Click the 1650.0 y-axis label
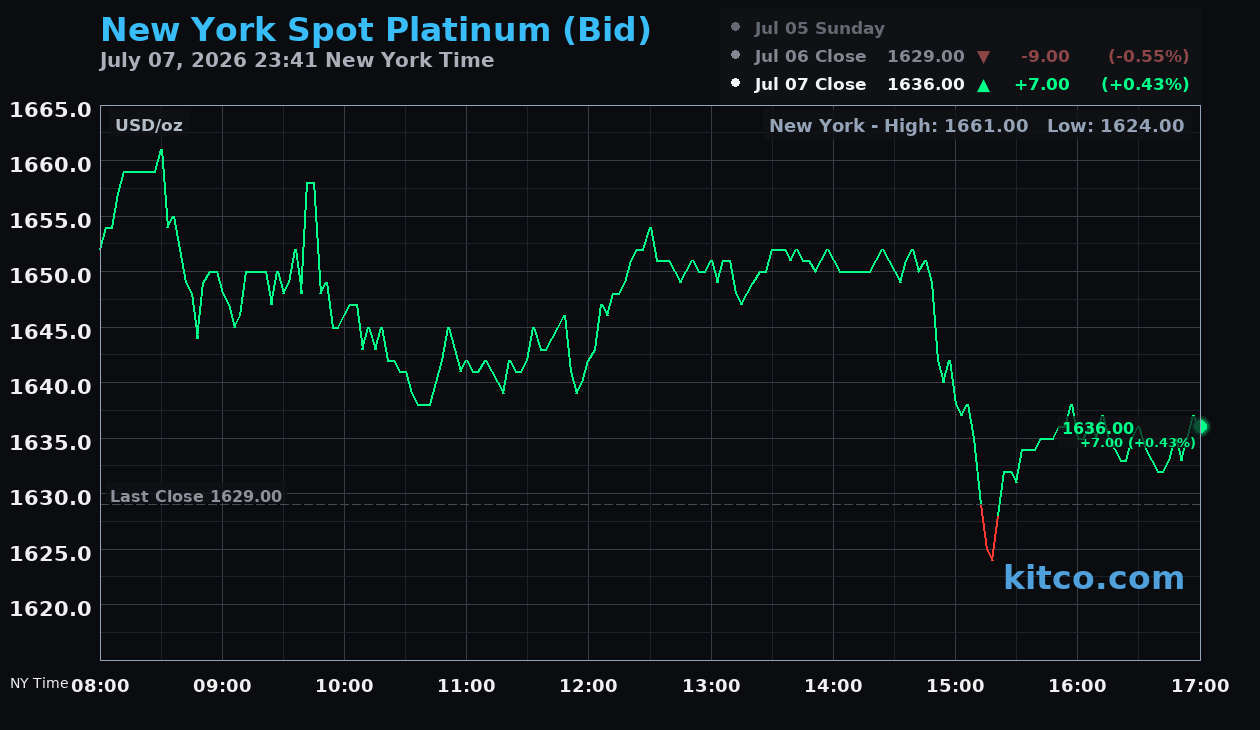1260x730 pixels. [51, 275]
